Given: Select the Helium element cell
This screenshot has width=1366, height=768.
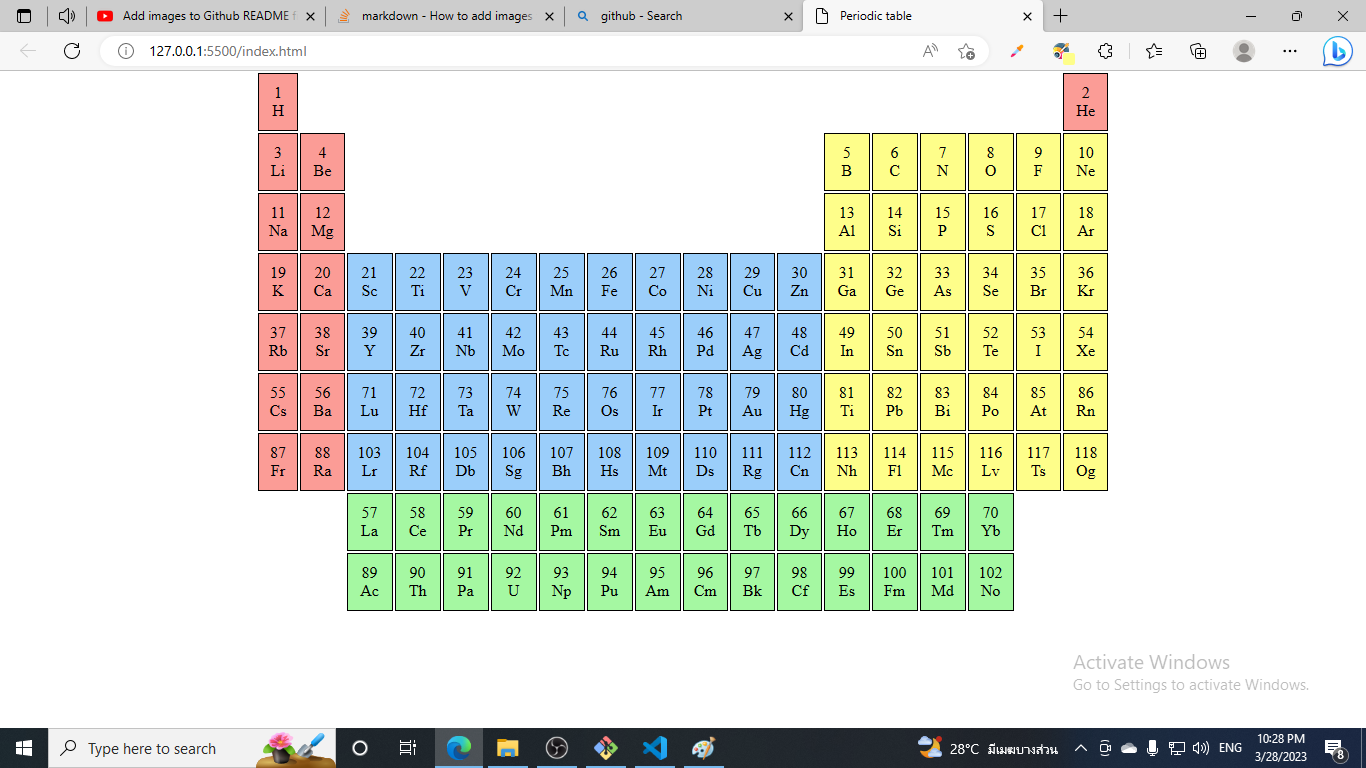Looking at the screenshot, I should [x=1086, y=101].
